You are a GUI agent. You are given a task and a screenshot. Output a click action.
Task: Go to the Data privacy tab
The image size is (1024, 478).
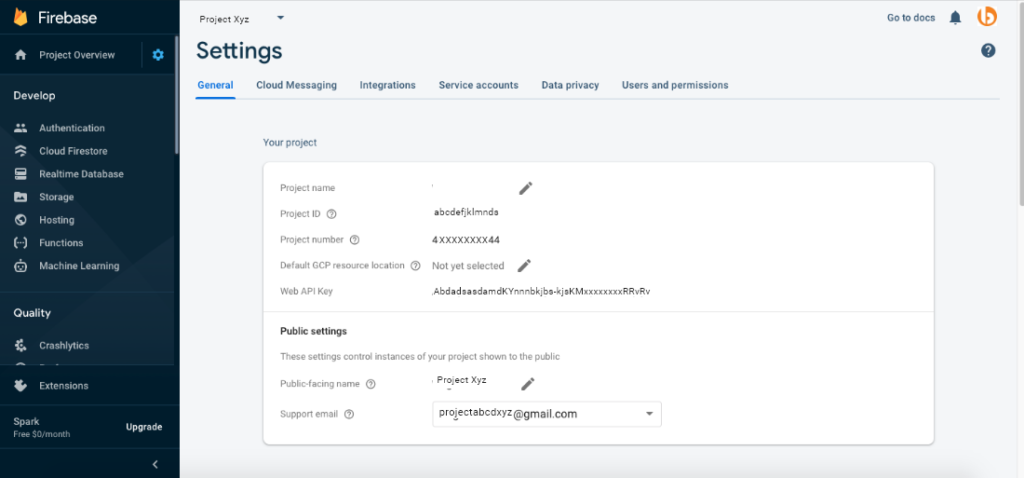click(570, 85)
